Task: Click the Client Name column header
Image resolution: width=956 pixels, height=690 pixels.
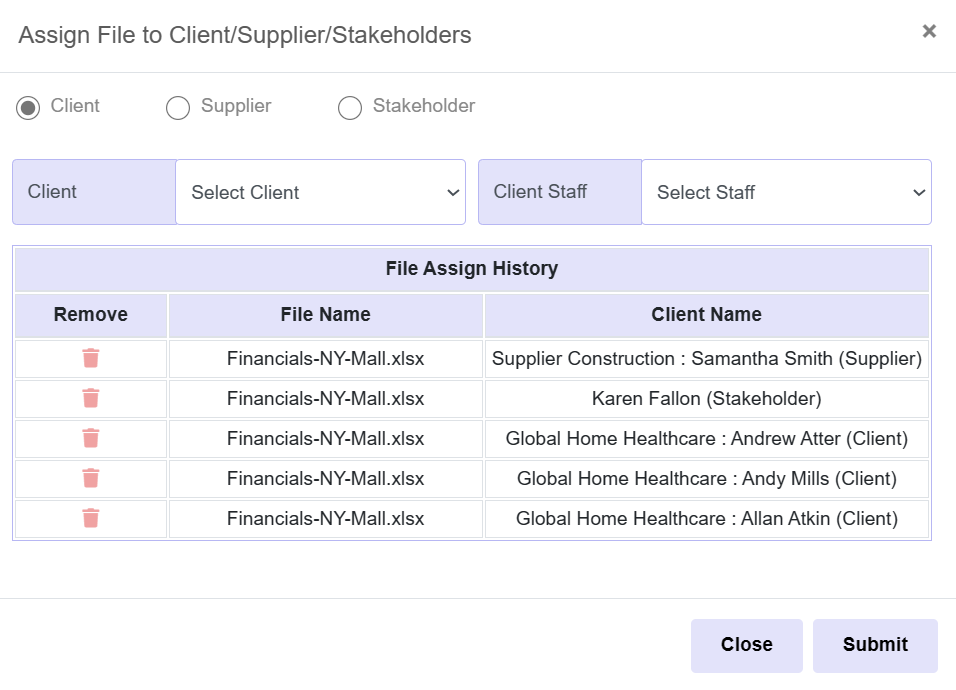Action: point(706,314)
